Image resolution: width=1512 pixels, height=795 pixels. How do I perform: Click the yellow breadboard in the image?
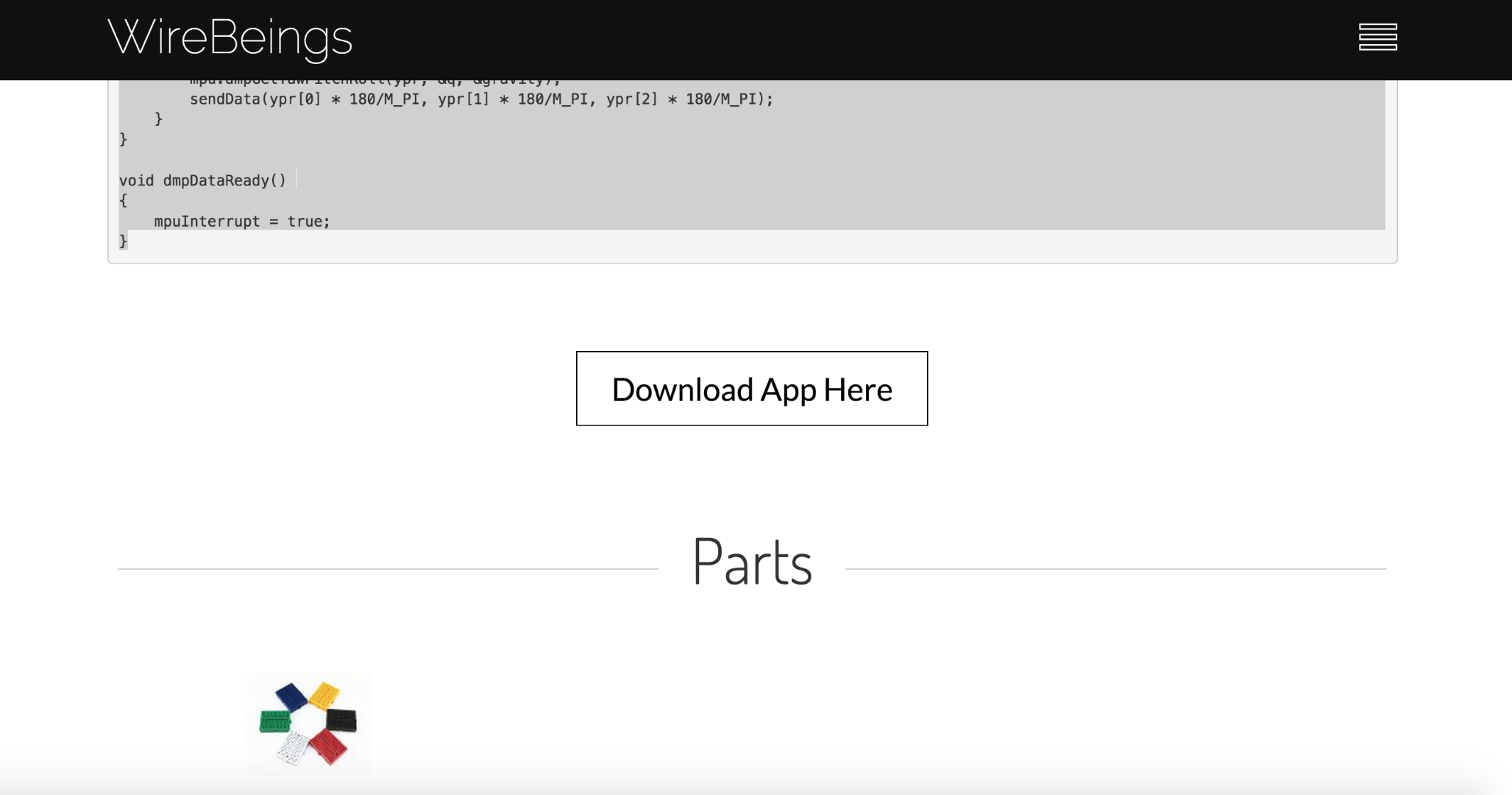point(324,694)
